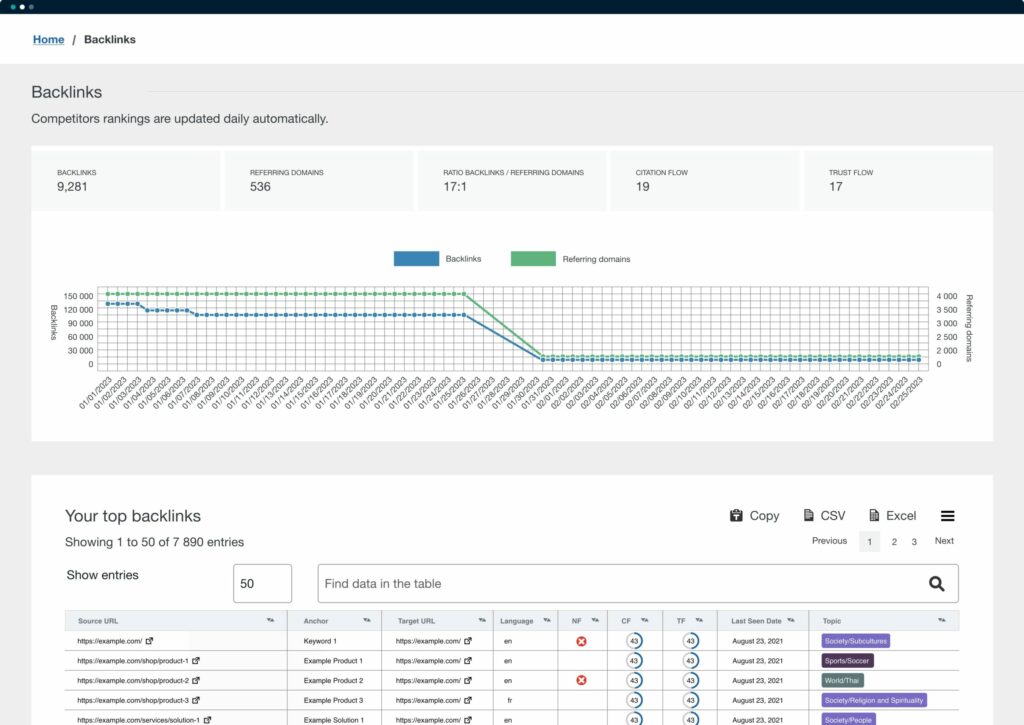Open the external link icon beside https://example.com/

149,641
